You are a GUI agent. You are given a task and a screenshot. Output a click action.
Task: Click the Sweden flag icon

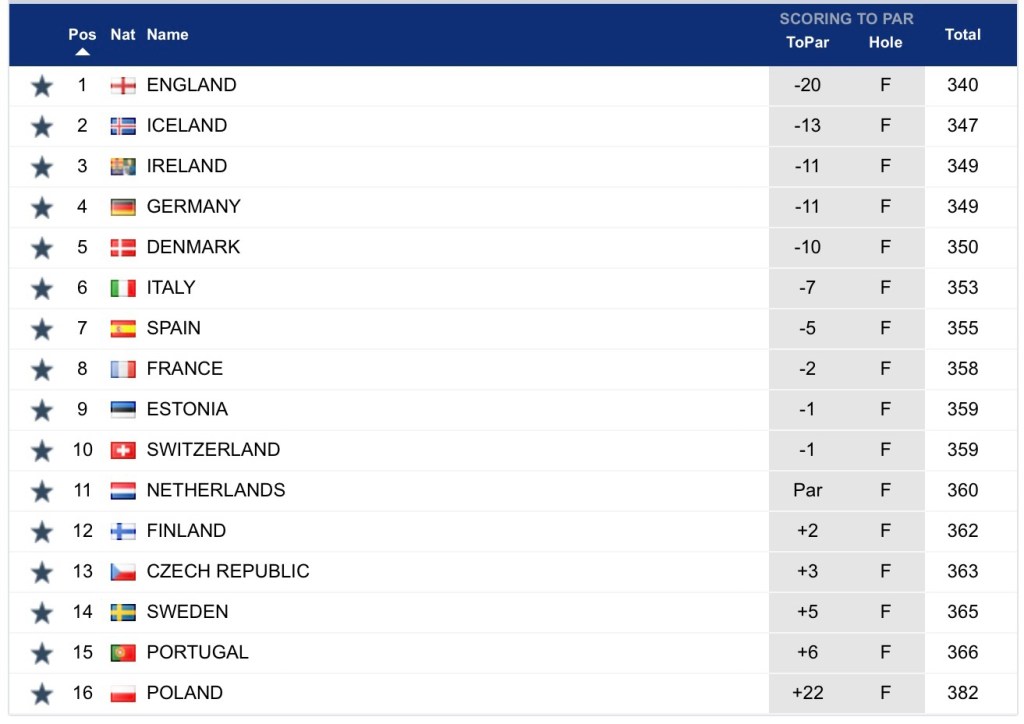click(123, 612)
